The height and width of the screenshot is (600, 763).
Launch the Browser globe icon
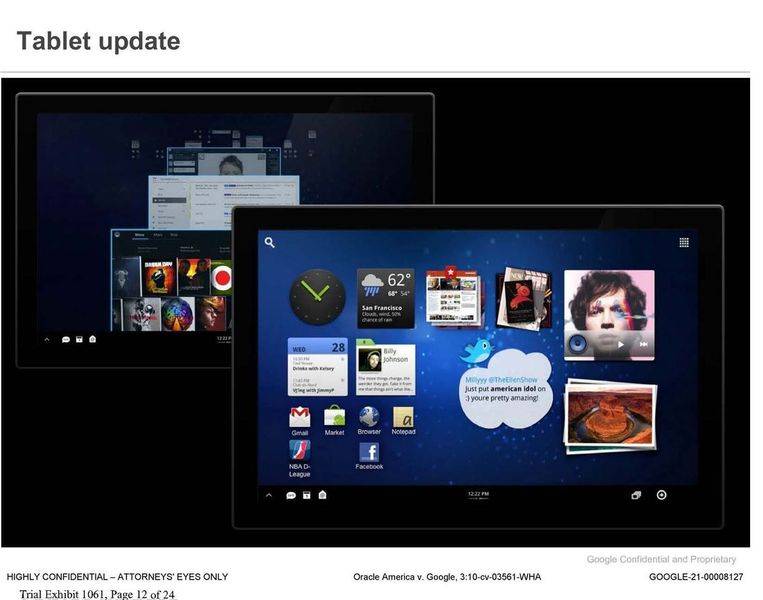coord(369,416)
